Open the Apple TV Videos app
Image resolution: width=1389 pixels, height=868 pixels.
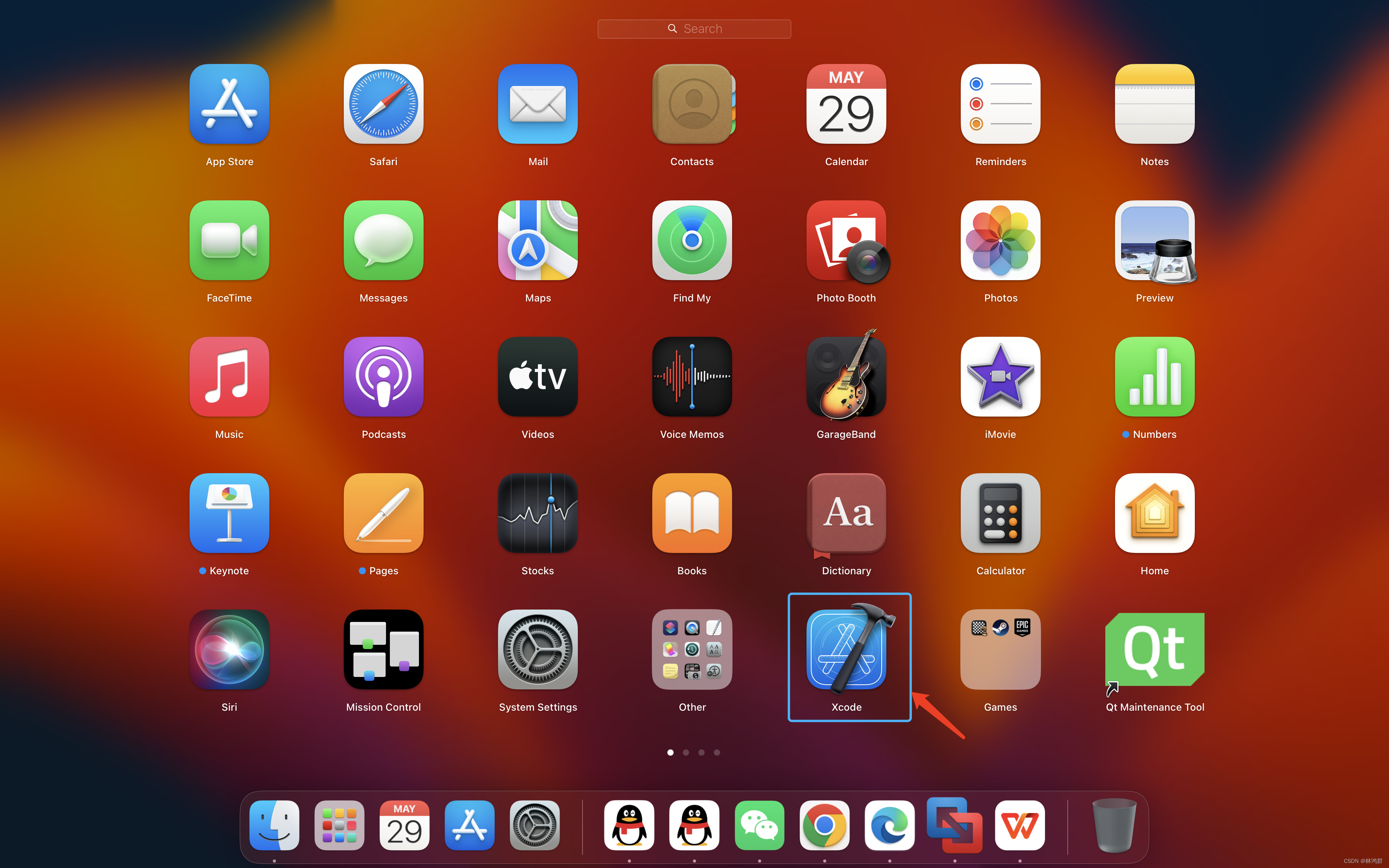(x=538, y=377)
